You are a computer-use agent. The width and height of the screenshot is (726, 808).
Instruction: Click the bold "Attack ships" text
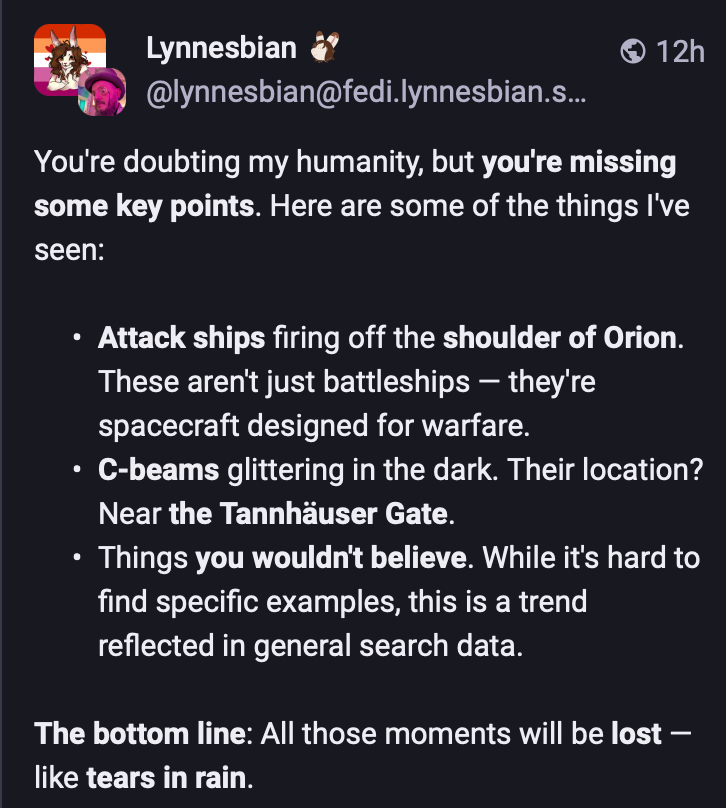(x=181, y=337)
